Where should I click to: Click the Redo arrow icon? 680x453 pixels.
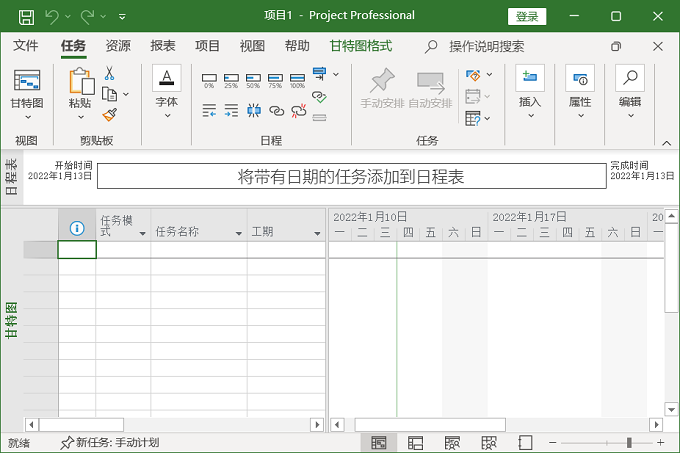[x=88, y=17]
